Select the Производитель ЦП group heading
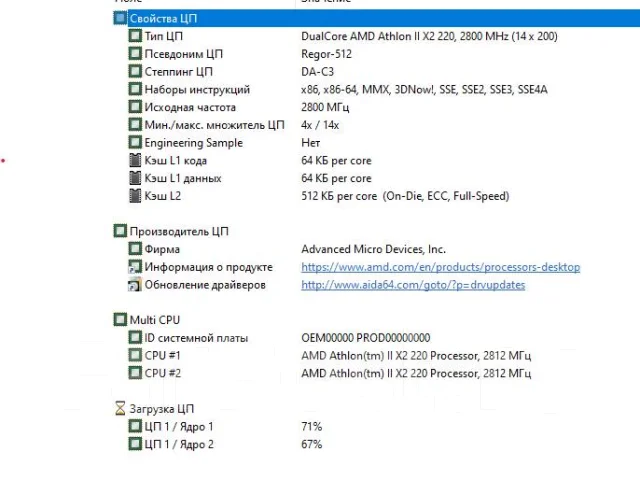640x494 pixels. click(x=179, y=231)
